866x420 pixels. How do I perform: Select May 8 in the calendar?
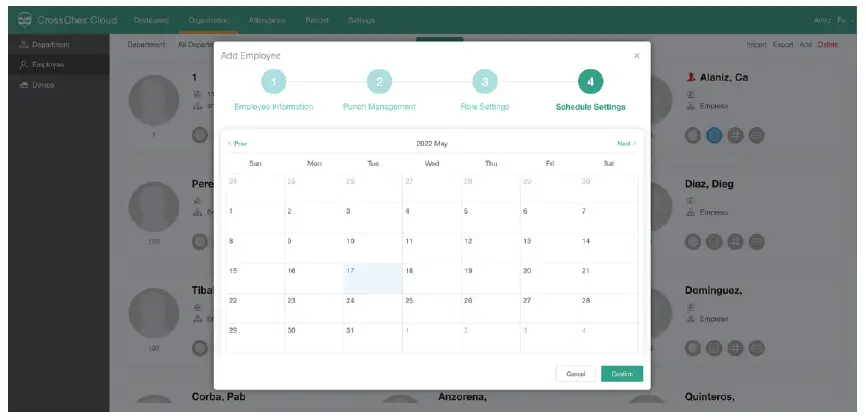coord(255,248)
